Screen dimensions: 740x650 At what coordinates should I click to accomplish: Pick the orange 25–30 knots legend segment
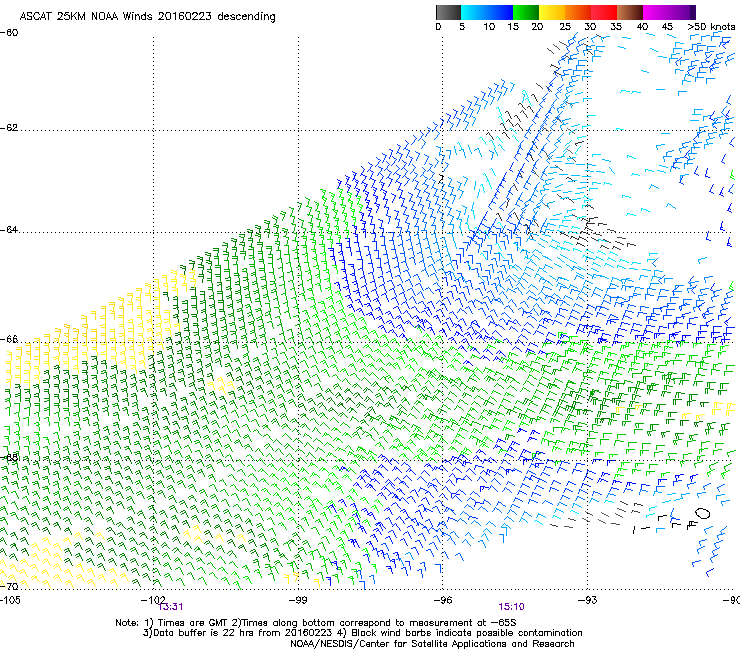click(578, 12)
